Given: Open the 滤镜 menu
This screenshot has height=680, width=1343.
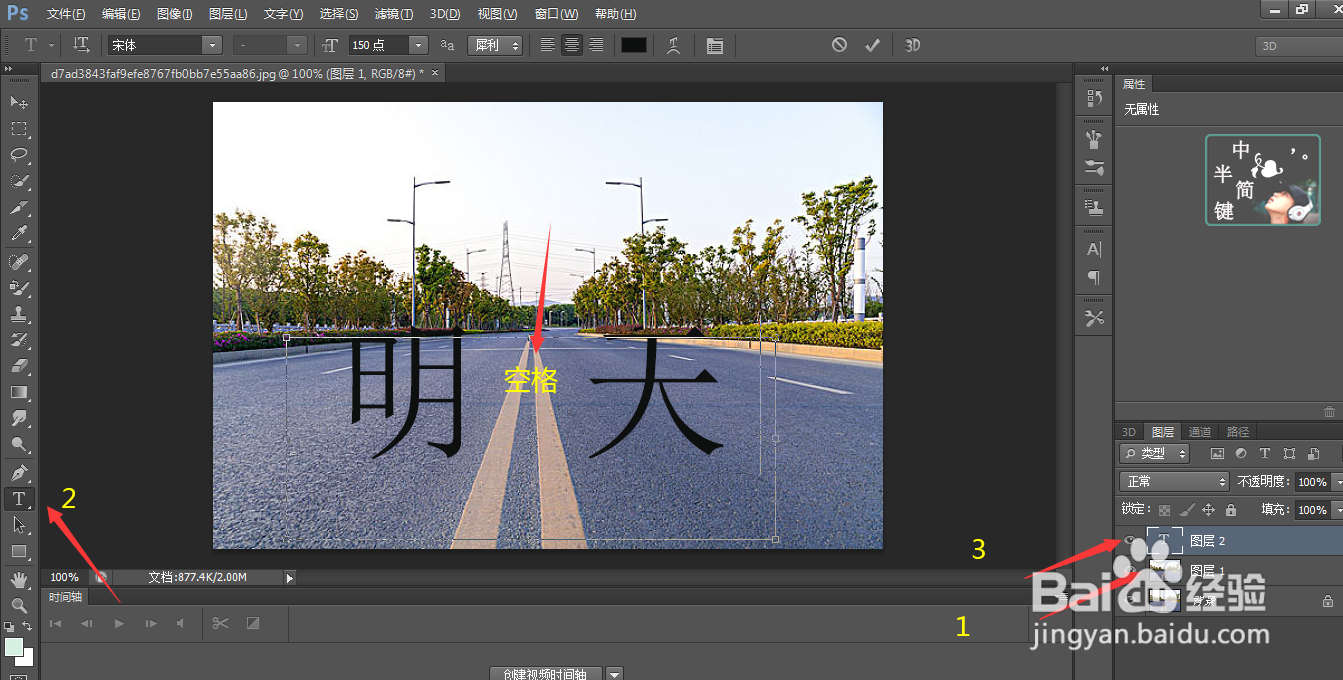Looking at the screenshot, I should pyautogui.click(x=393, y=13).
